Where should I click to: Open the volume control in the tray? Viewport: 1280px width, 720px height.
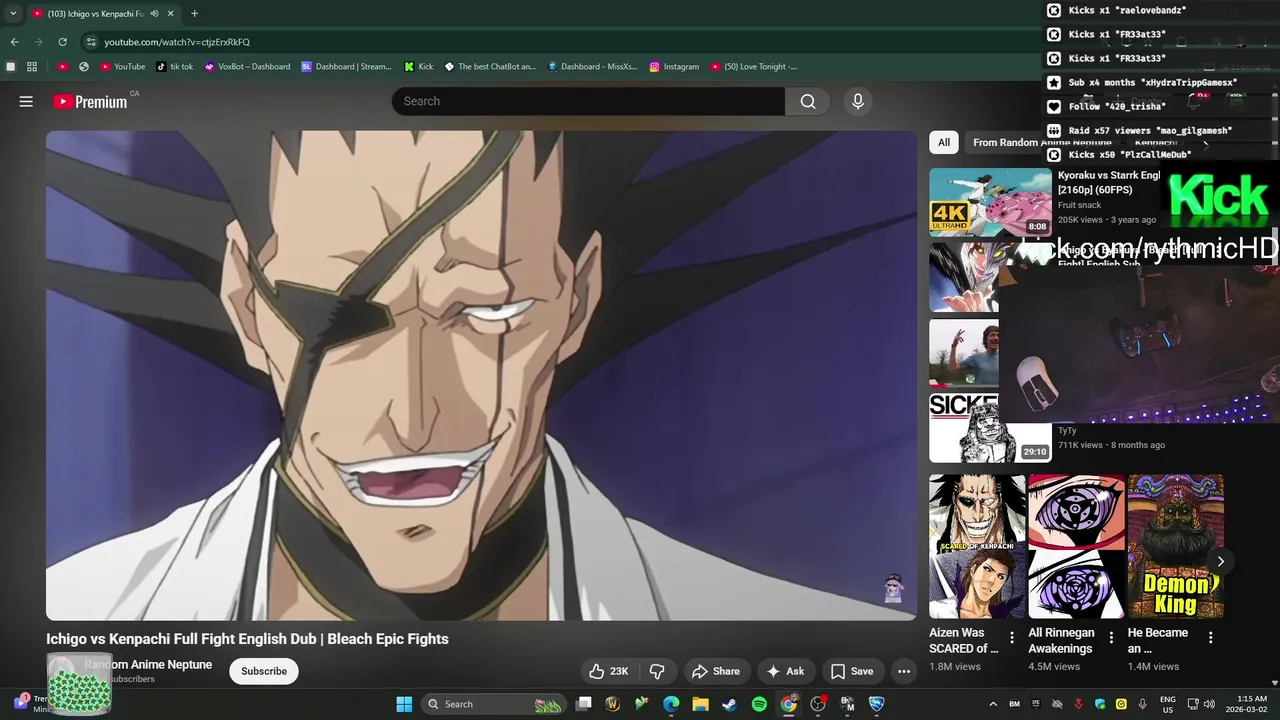[1209, 704]
